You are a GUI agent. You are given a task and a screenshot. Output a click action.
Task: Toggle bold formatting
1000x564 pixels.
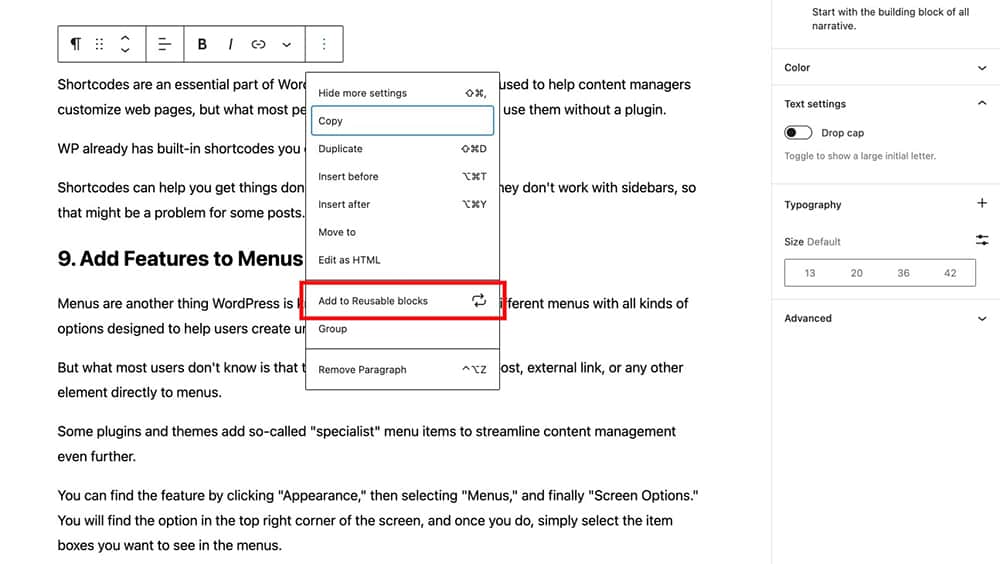coord(202,44)
